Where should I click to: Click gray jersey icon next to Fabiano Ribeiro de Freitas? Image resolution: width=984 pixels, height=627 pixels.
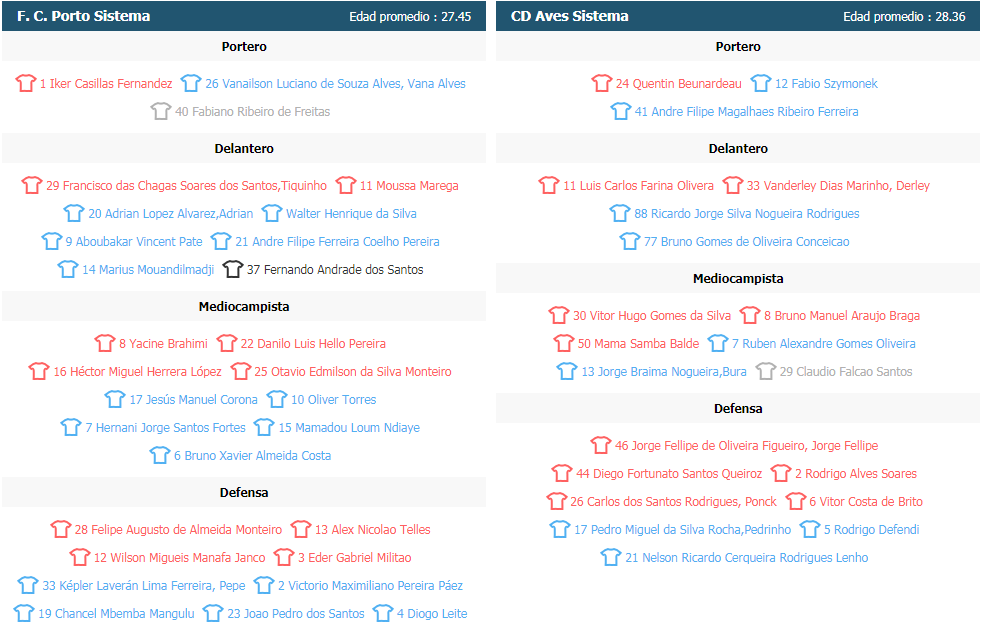(161, 111)
